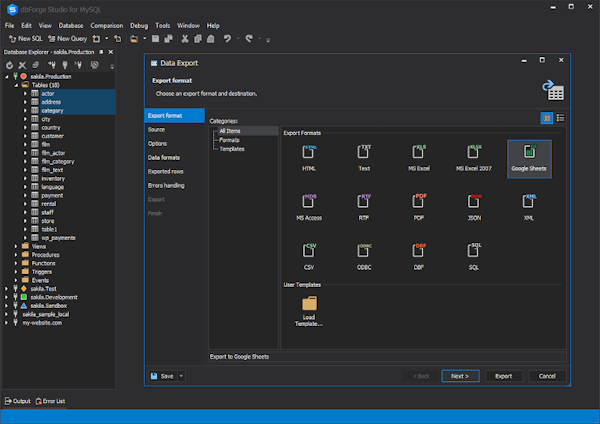Open the Output panel tab
This screenshot has width=600, height=424.
pyautogui.click(x=18, y=401)
